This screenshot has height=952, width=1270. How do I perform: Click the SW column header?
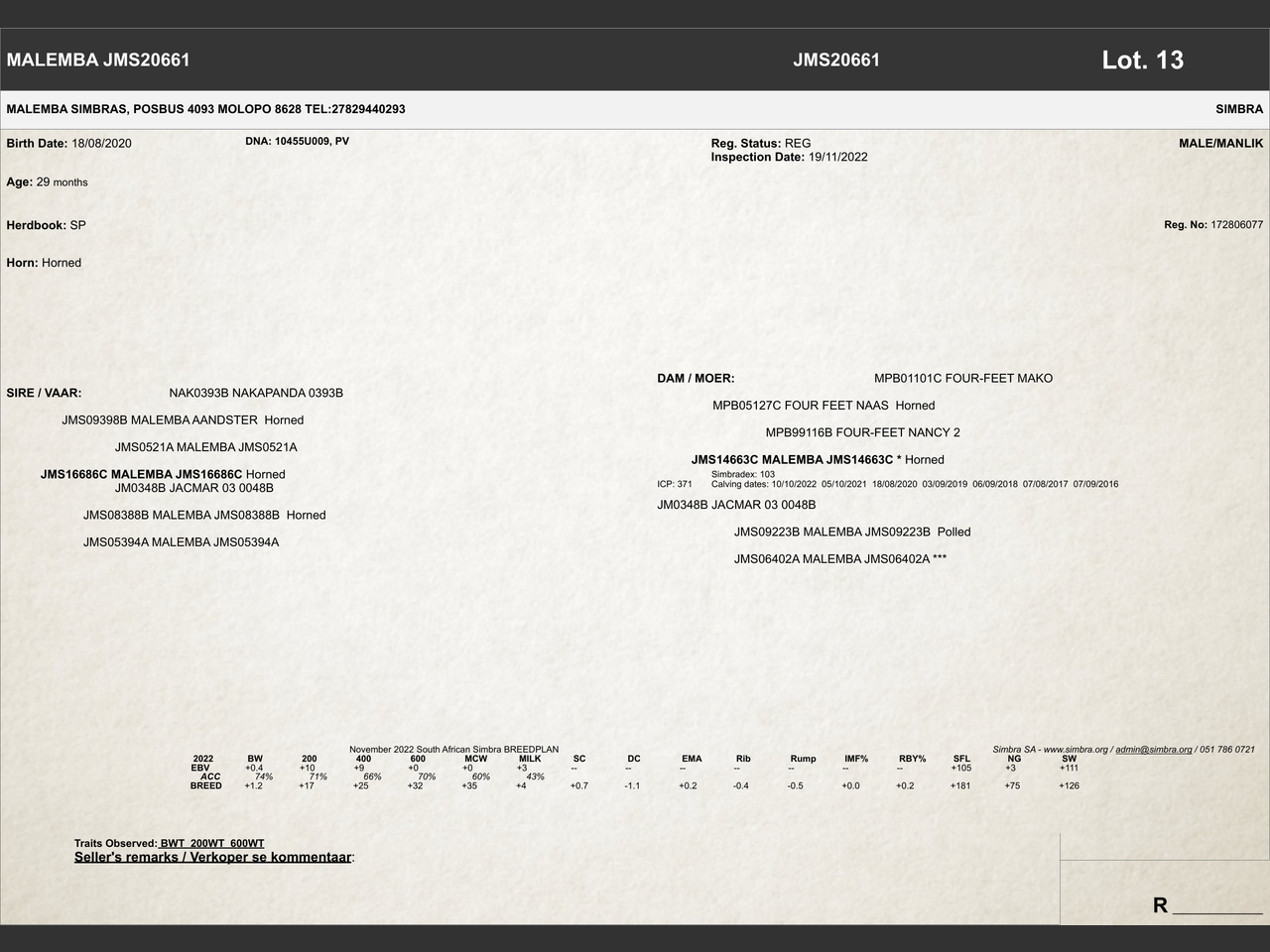coord(1069,759)
